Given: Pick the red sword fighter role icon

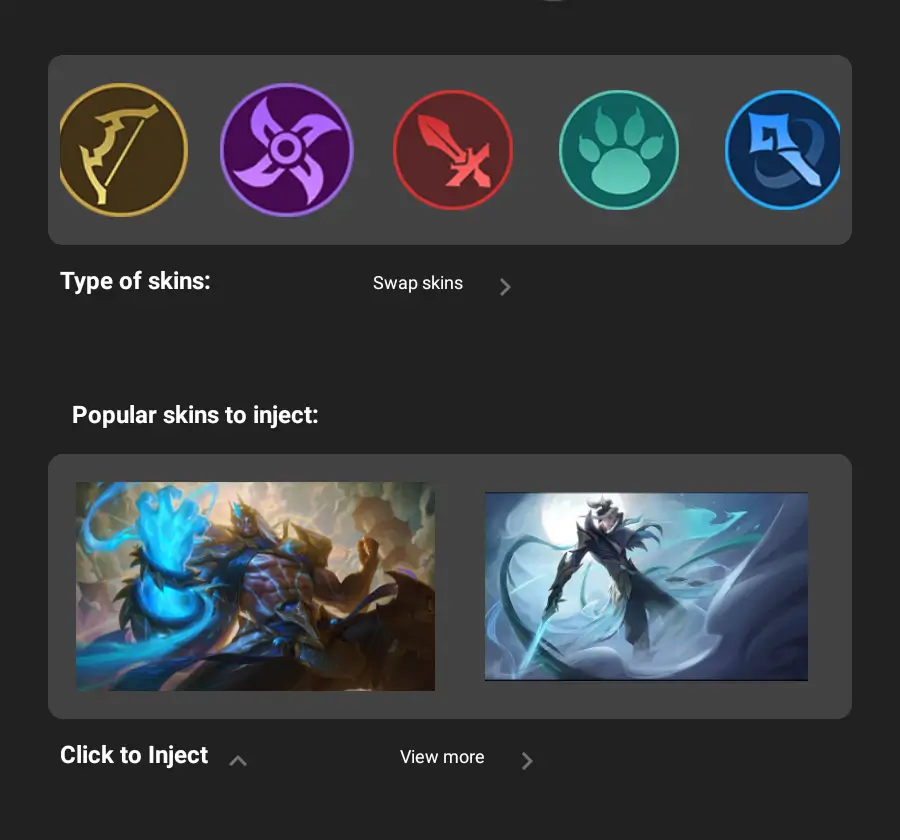Looking at the screenshot, I should pyautogui.click(x=453, y=150).
